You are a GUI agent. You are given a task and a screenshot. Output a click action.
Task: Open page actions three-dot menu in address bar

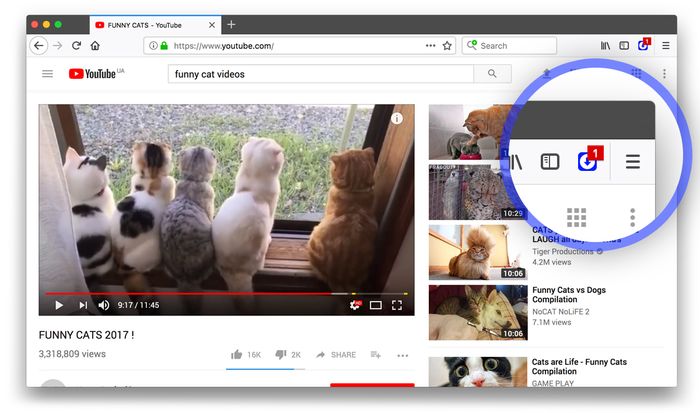(x=430, y=46)
